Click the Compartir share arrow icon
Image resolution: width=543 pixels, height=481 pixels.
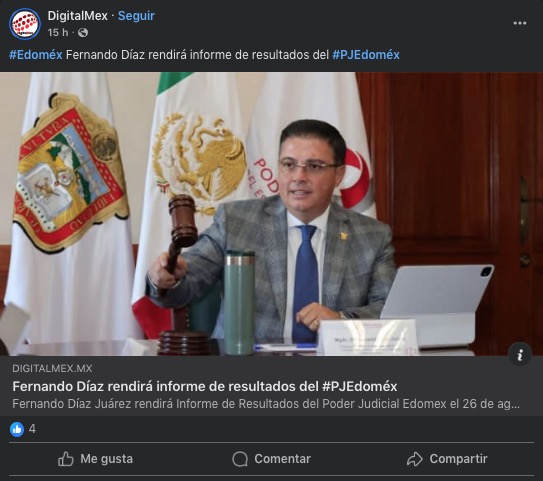pos(415,459)
